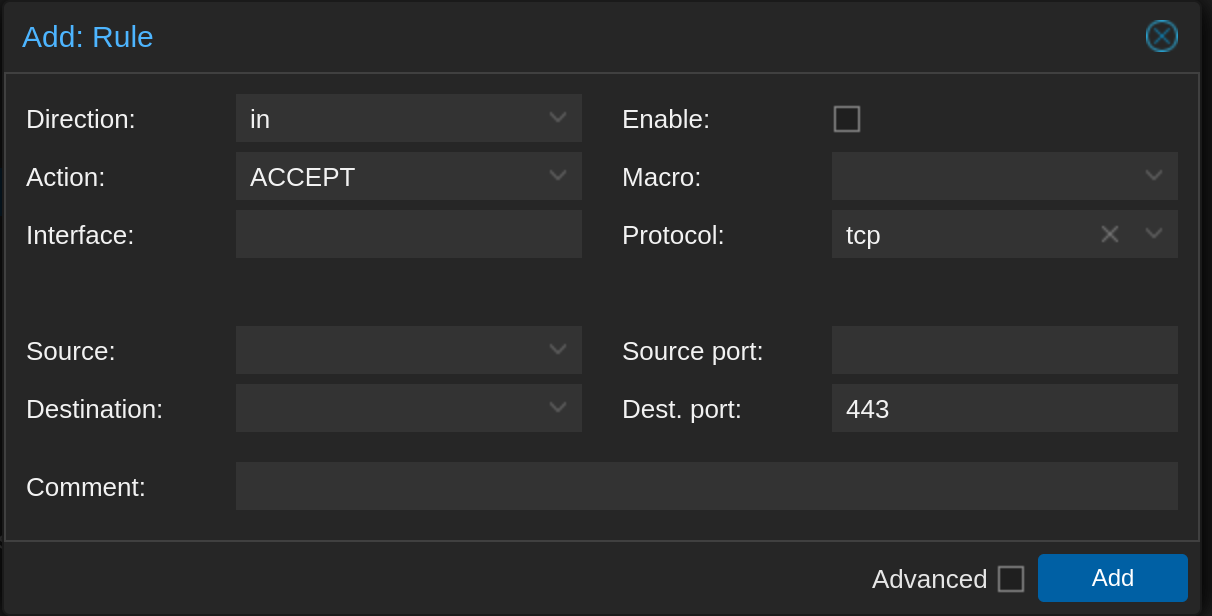Close the Add: Rule dialog
Viewport: 1212px width, 616px height.
point(1161,36)
